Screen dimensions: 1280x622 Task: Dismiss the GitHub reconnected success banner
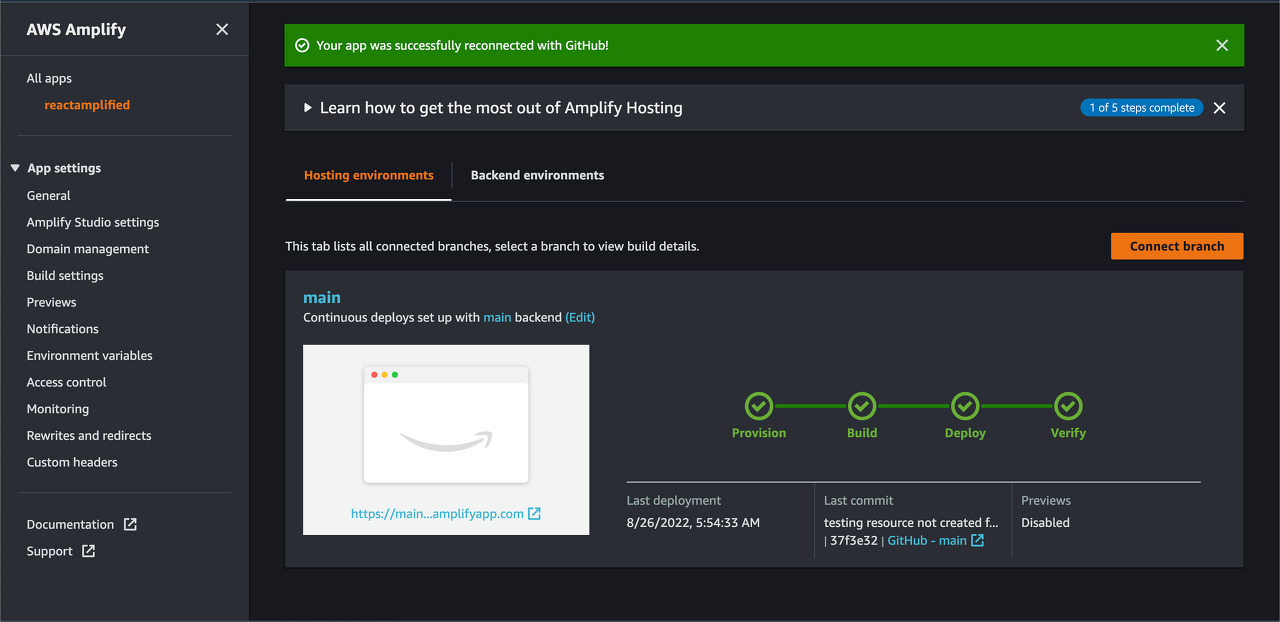(x=1222, y=46)
